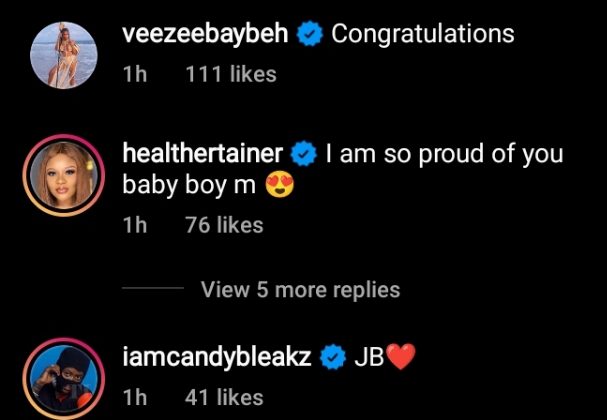Click the 1h timestamp under veezeebaybeh's comment
The image size is (607, 420).
point(133,74)
